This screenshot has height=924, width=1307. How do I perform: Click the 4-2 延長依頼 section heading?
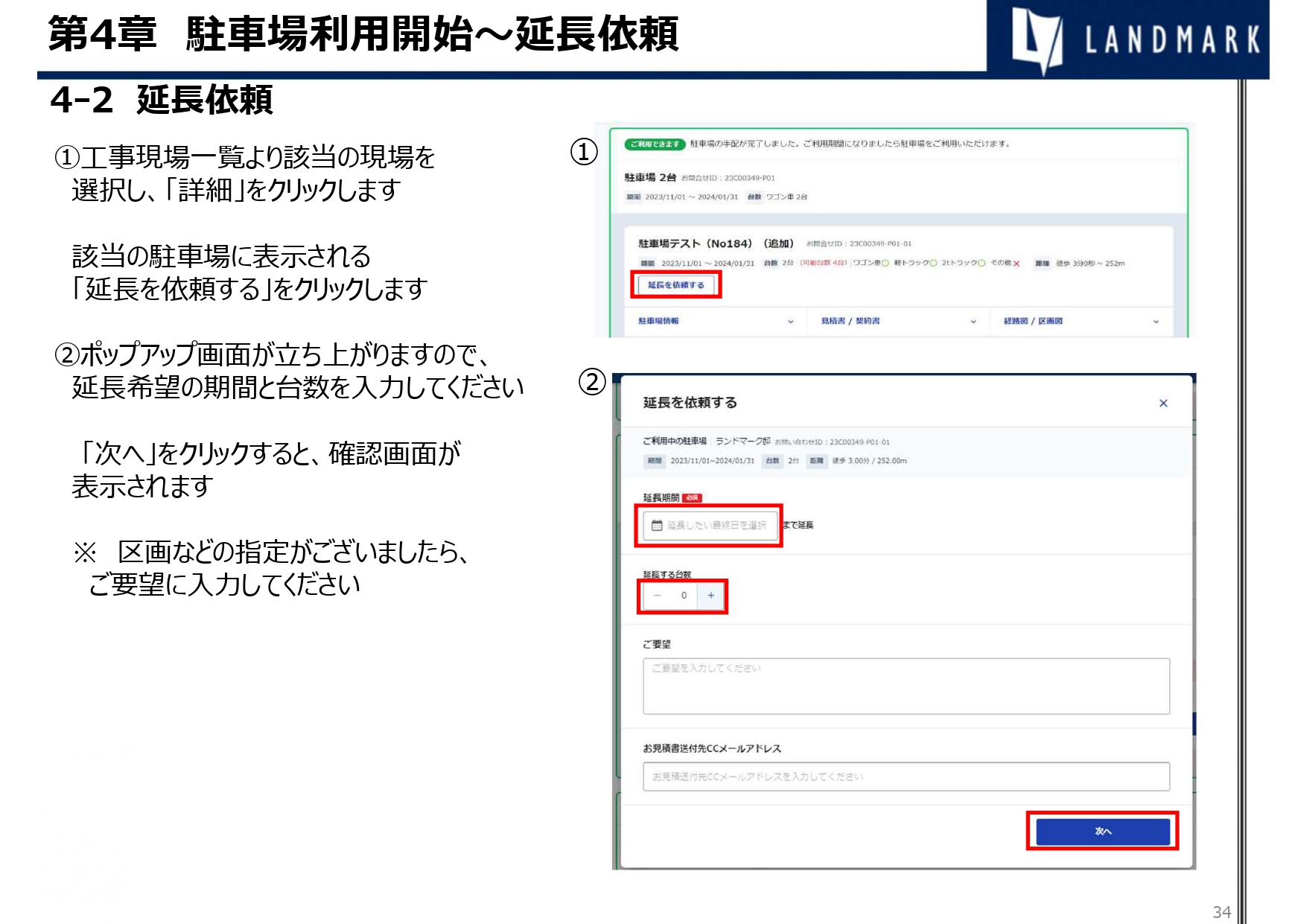point(162,101)
